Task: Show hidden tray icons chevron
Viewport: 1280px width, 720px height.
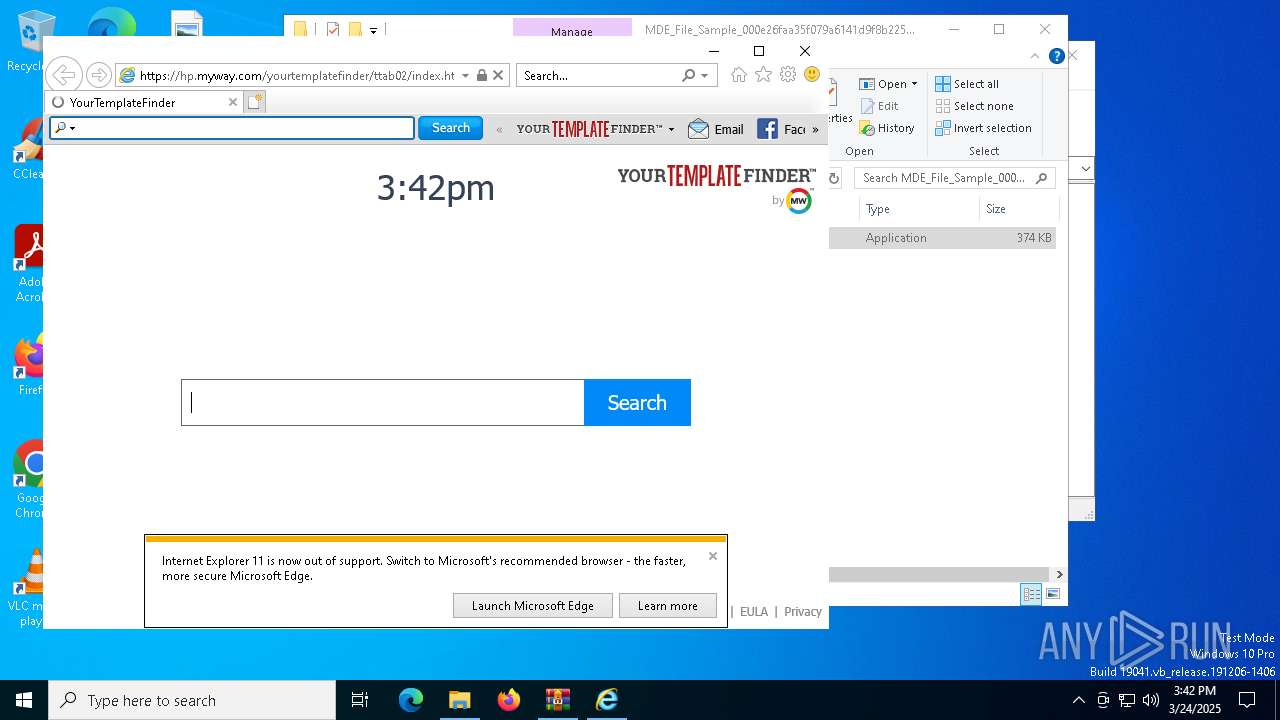Action: click(1078, 700)
